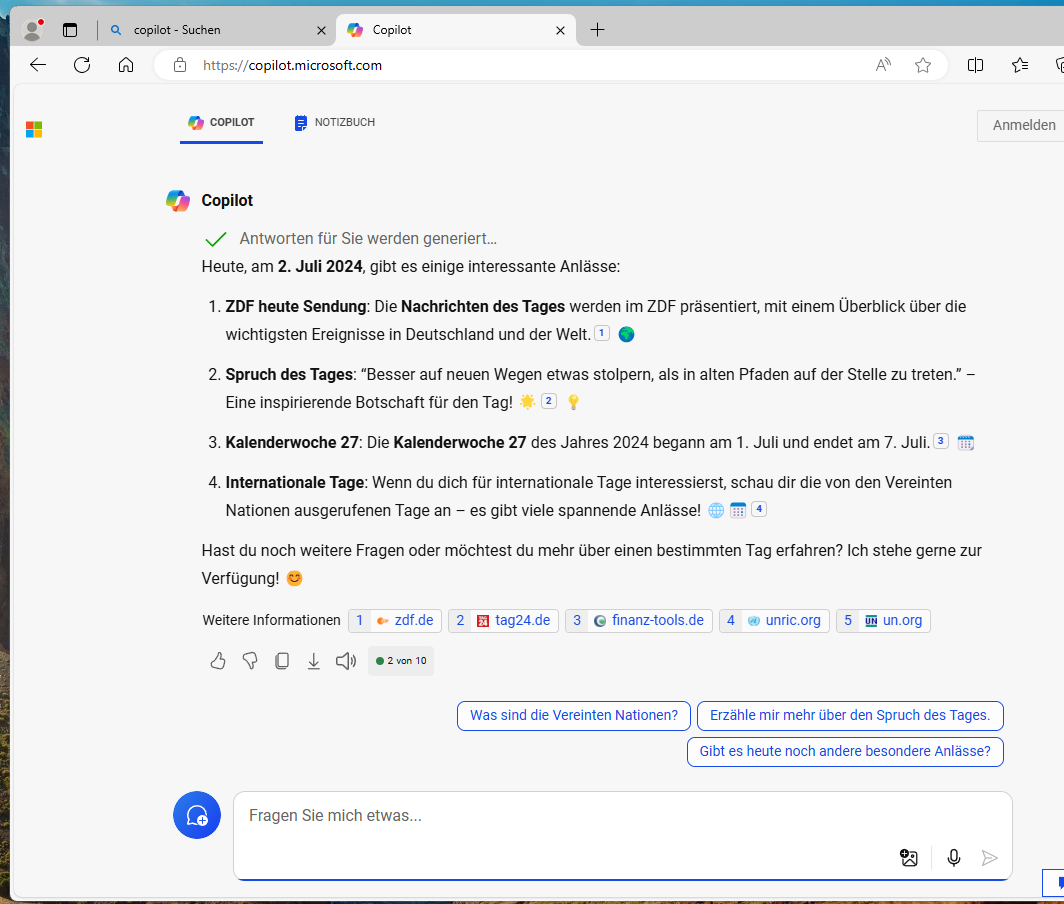Select 'Erzähle mir mehr über den Spruch' suggestion

pyautogui.click(x=850, y=715)
